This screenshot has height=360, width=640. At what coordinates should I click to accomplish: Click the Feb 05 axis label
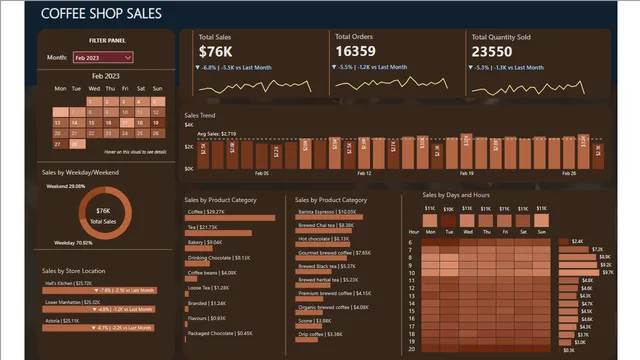click(x=262, y=173)
